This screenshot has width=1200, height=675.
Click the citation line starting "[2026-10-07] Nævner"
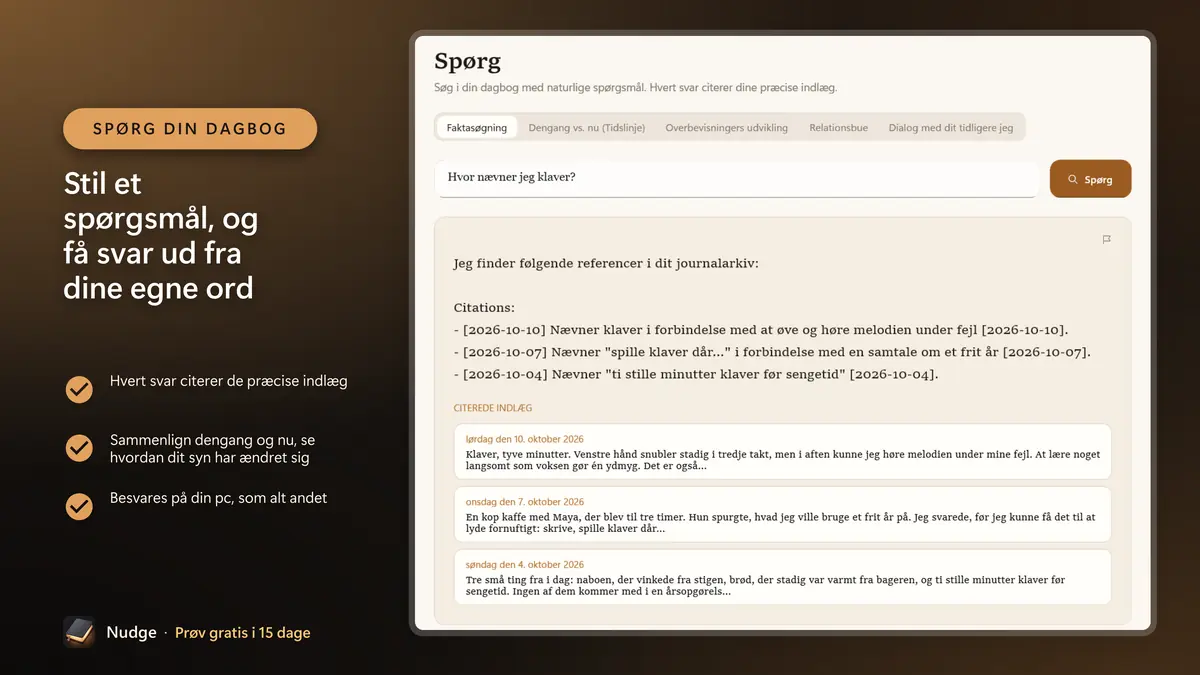[x=772, y=352]
